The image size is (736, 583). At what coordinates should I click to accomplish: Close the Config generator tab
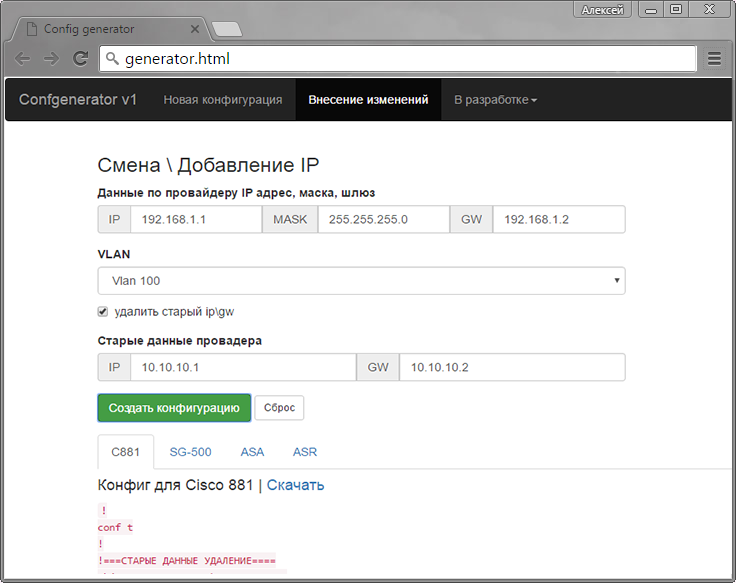click(195, 29)
